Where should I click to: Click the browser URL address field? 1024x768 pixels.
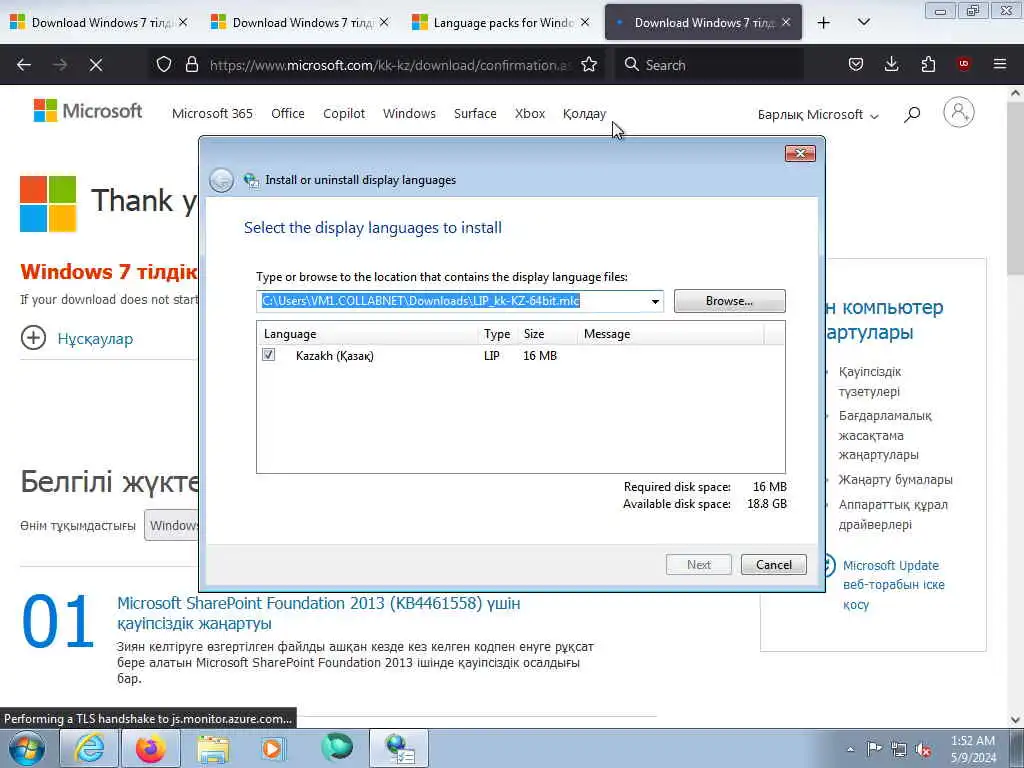390,65
